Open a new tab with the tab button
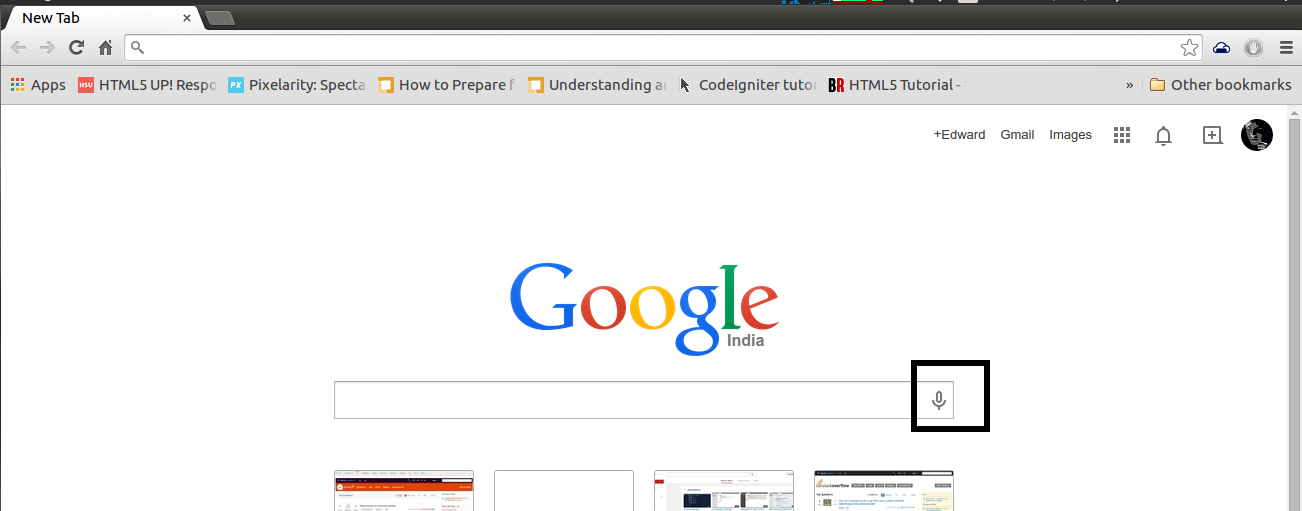 coord(220,17)
